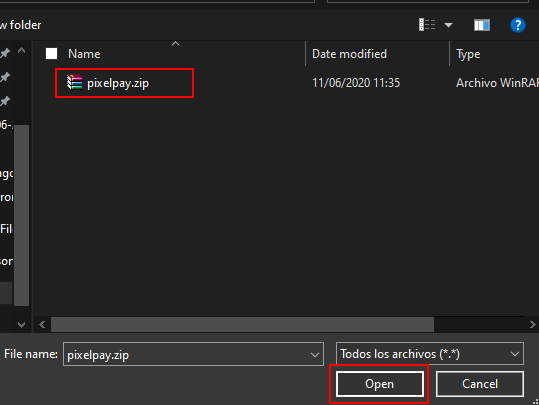Click the change view layout icon
Screen dimensions: 539x405
427,25
